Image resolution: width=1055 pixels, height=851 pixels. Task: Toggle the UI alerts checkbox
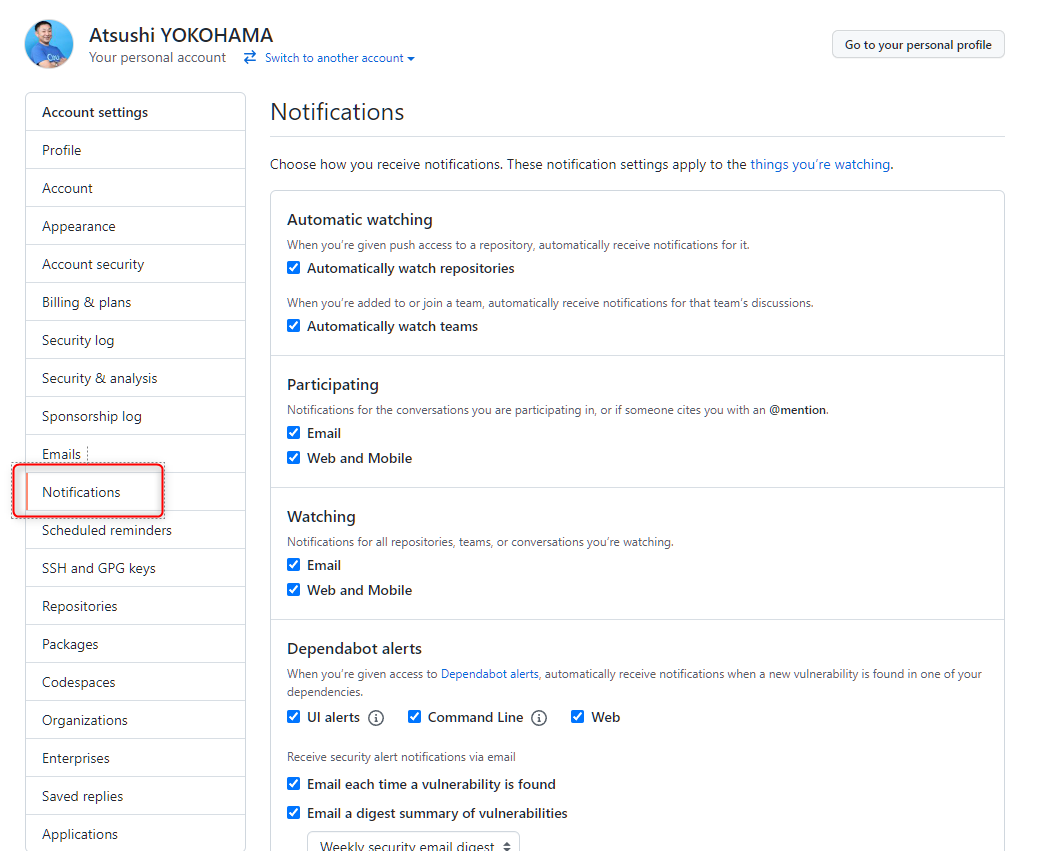click(293, 716)
